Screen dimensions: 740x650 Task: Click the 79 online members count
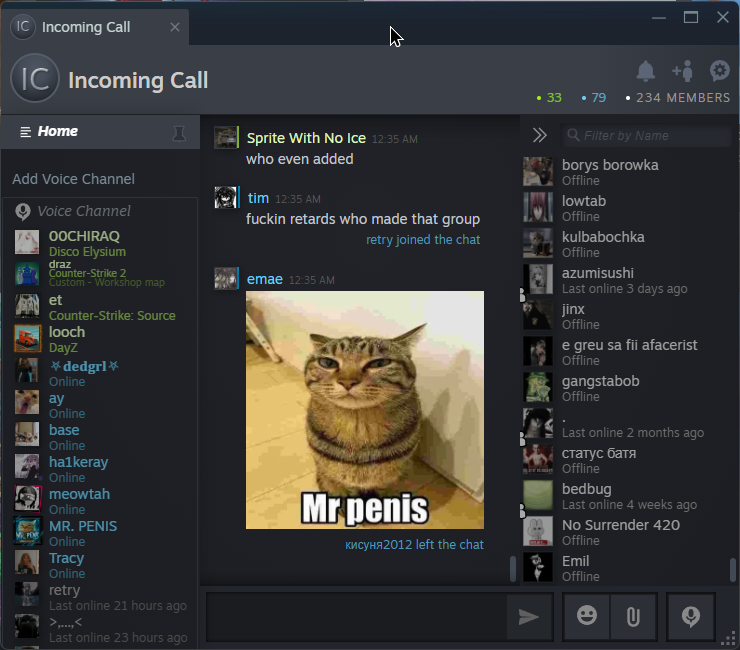click(x=594, y=98)
